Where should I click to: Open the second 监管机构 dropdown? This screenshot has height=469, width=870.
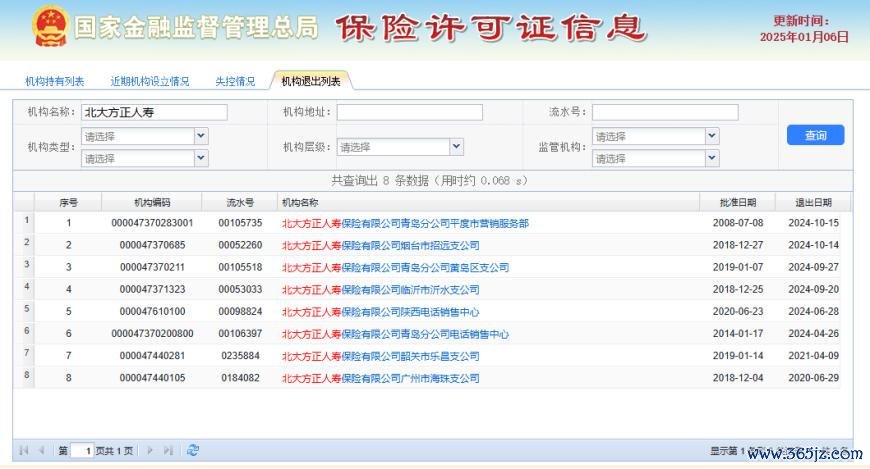712,158
